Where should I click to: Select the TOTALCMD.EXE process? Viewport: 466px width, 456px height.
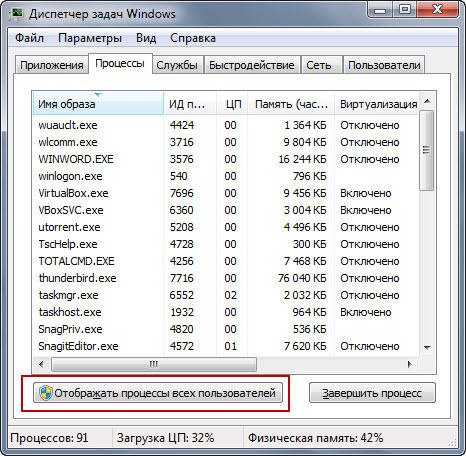(x=226, y=261)
